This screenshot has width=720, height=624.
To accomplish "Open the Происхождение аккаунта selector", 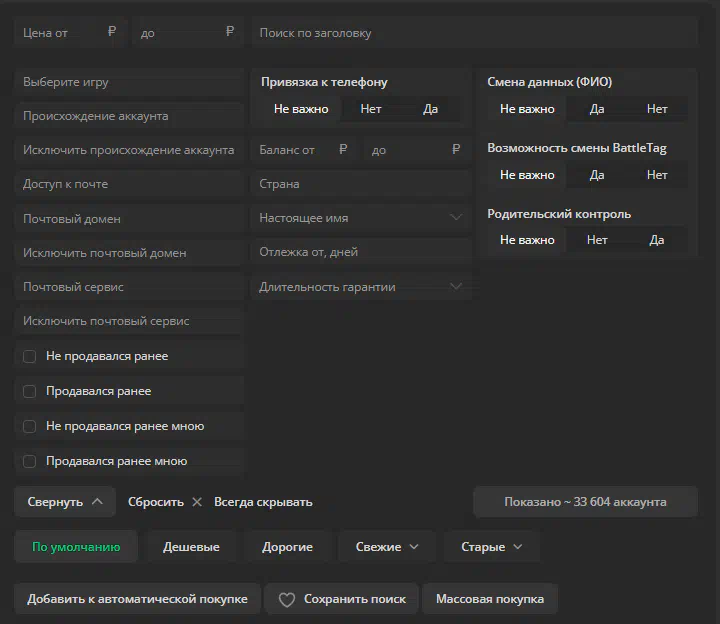I will pos(129,116).
